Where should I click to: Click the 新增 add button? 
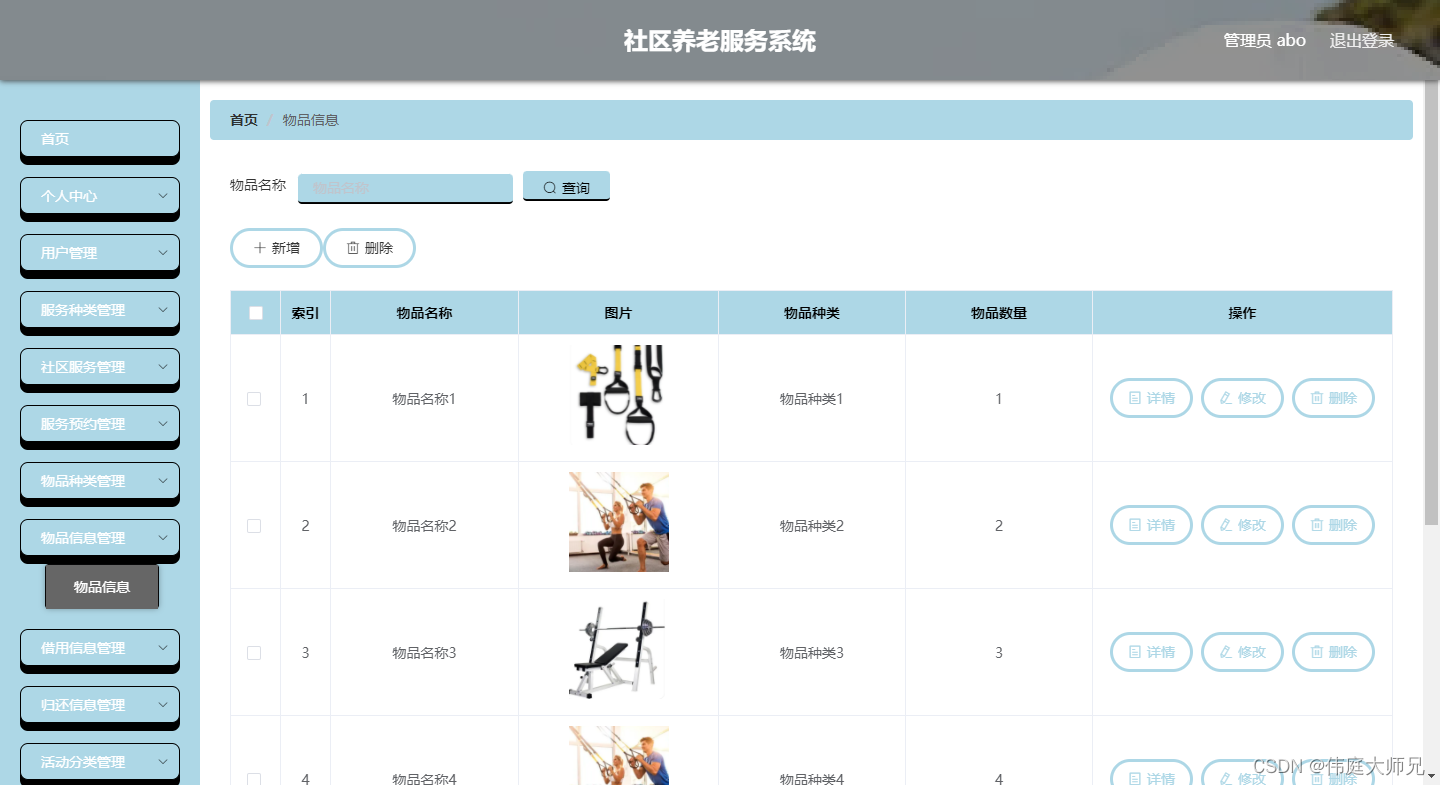[276, 248]
